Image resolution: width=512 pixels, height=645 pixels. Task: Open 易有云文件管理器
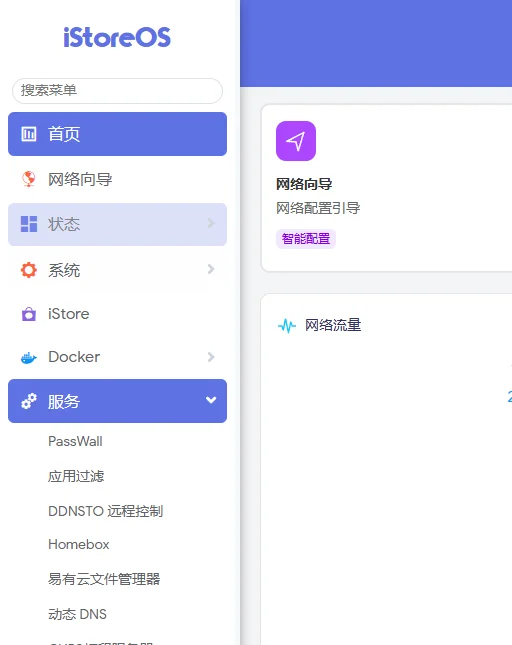coord(104,579)
